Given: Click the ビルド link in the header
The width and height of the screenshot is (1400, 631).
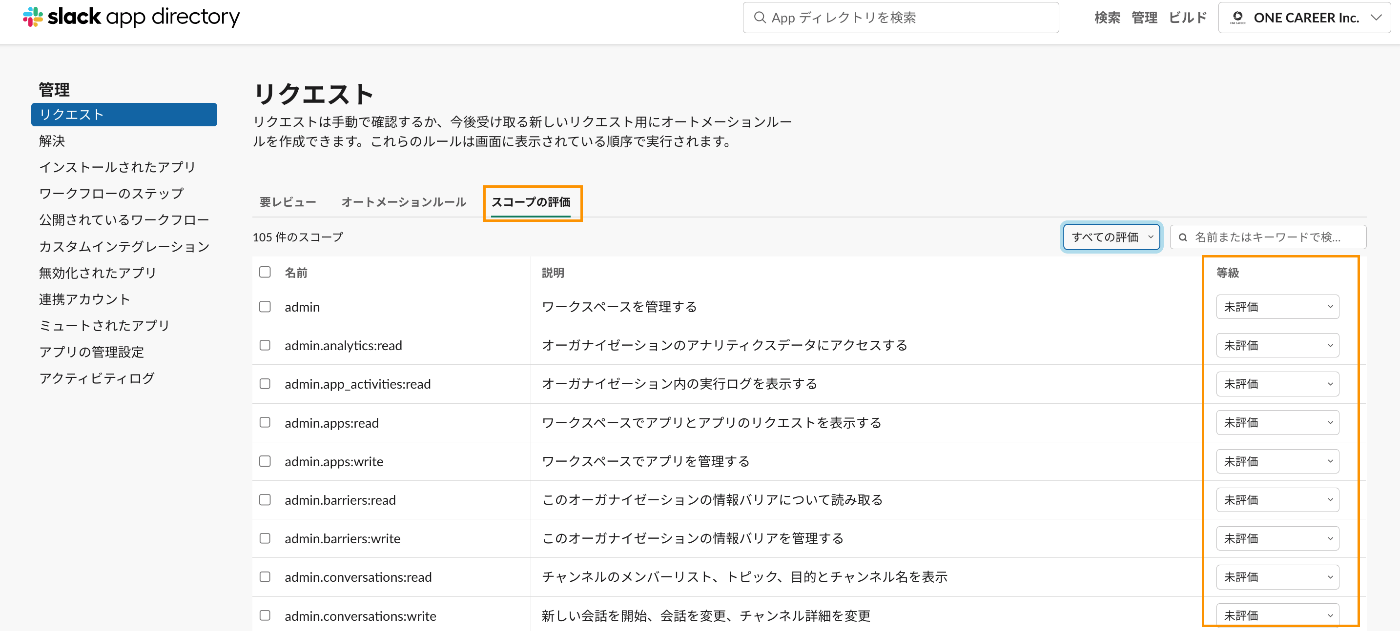Looking at the screenshot, I should point(1188,18).
